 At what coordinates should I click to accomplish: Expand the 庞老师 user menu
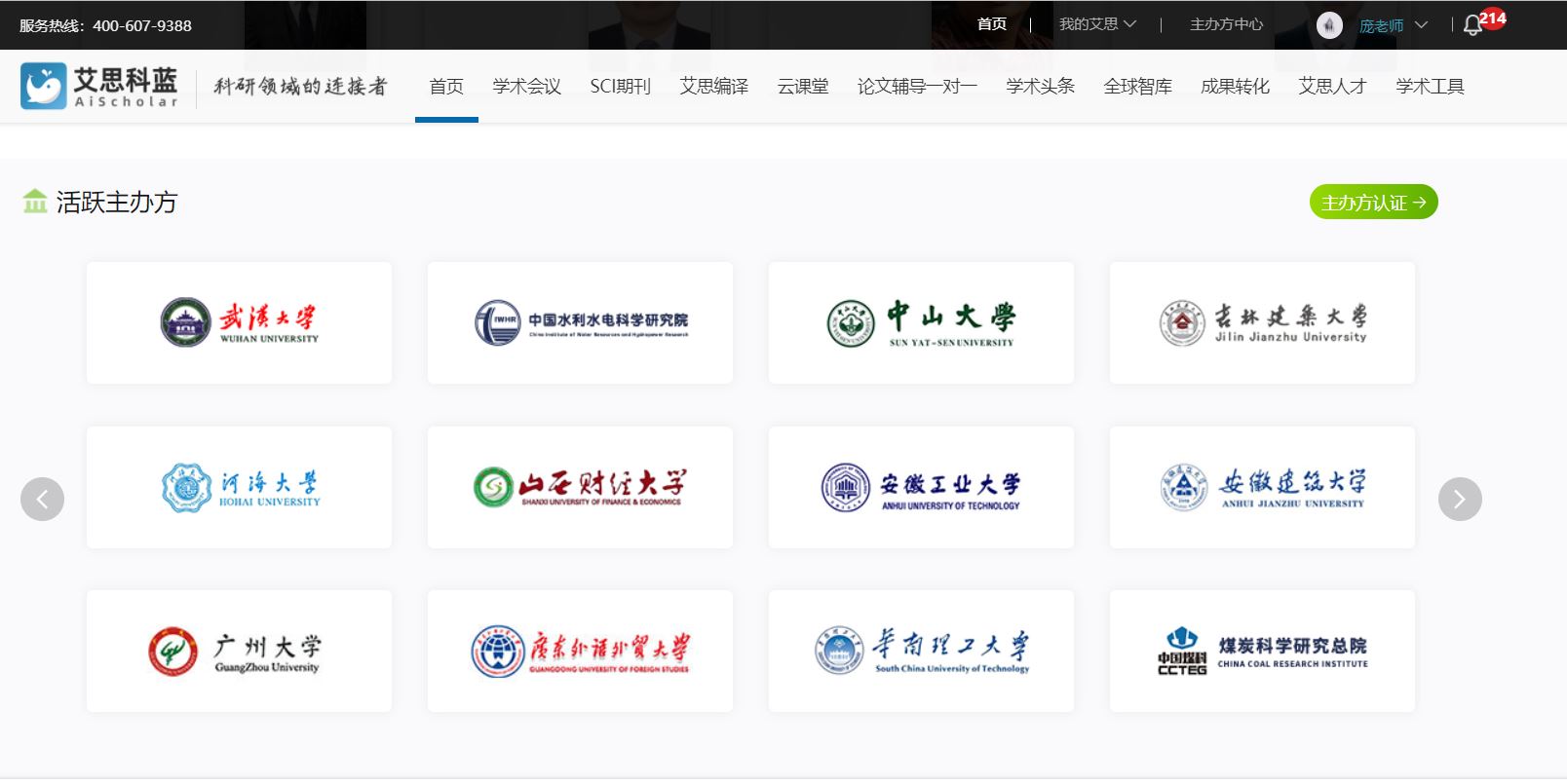pyautogui.click(x=1394, y=25)
